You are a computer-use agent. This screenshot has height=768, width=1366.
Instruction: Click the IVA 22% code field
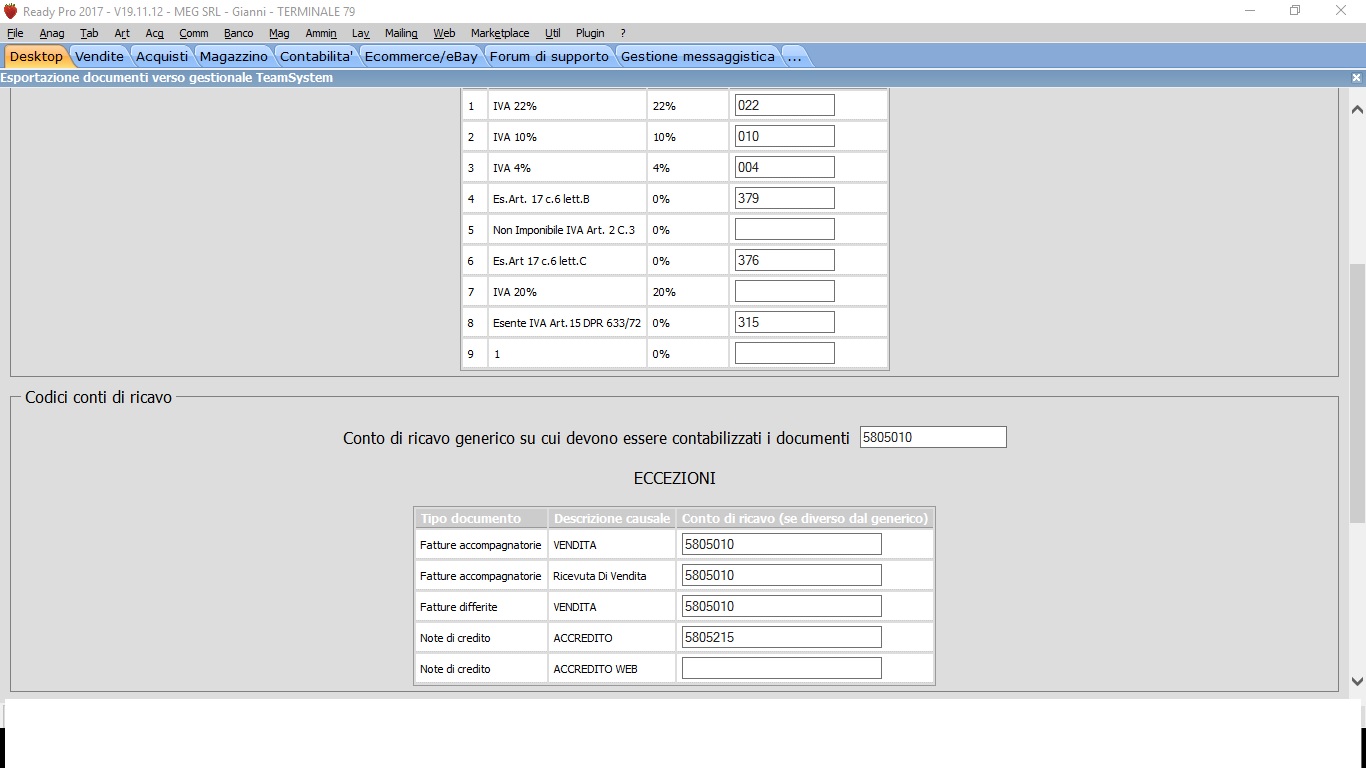[x=784, y=105]
